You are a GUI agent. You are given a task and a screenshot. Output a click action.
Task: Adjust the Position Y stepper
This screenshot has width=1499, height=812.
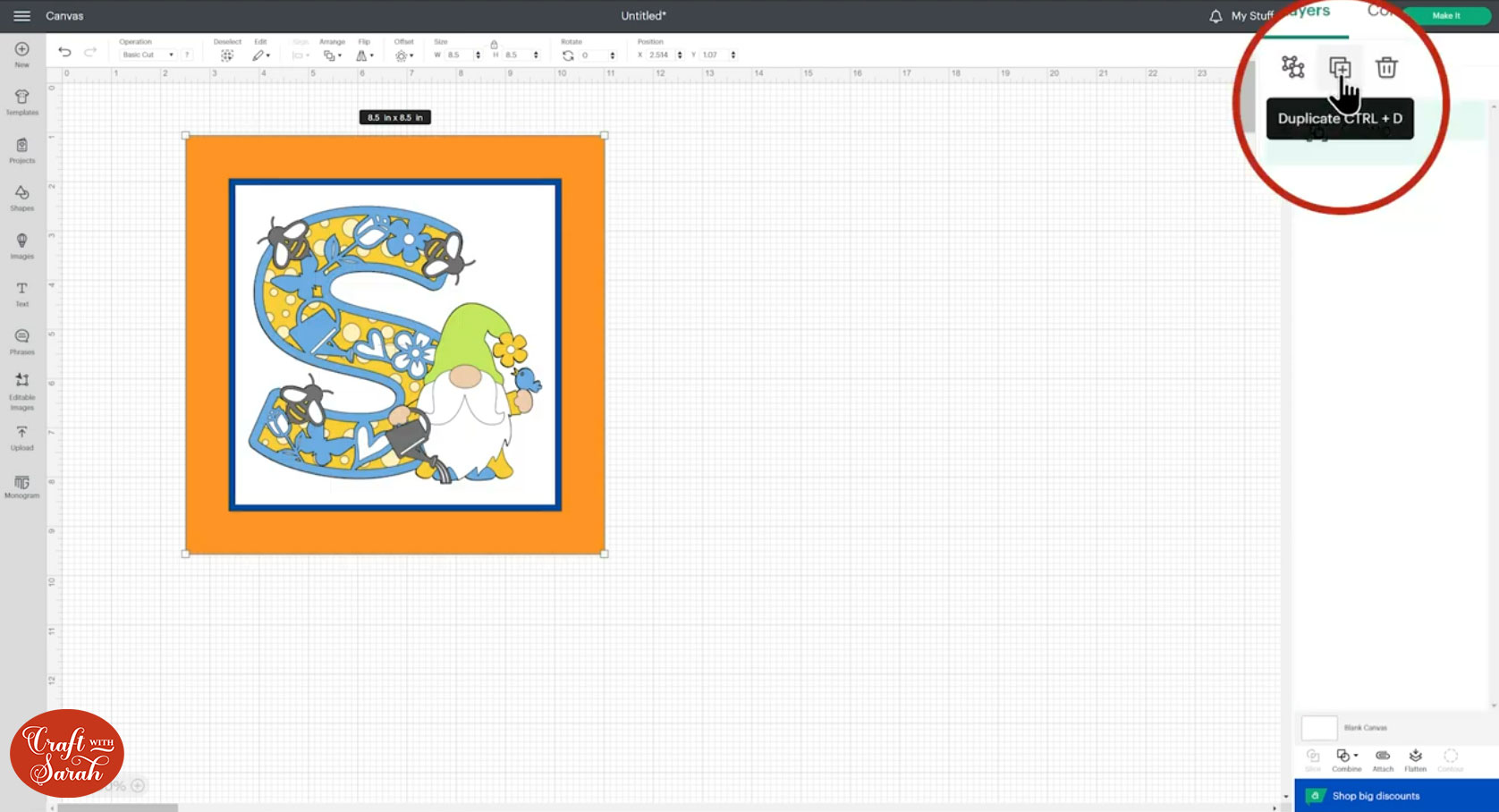(x=733, y=55)
